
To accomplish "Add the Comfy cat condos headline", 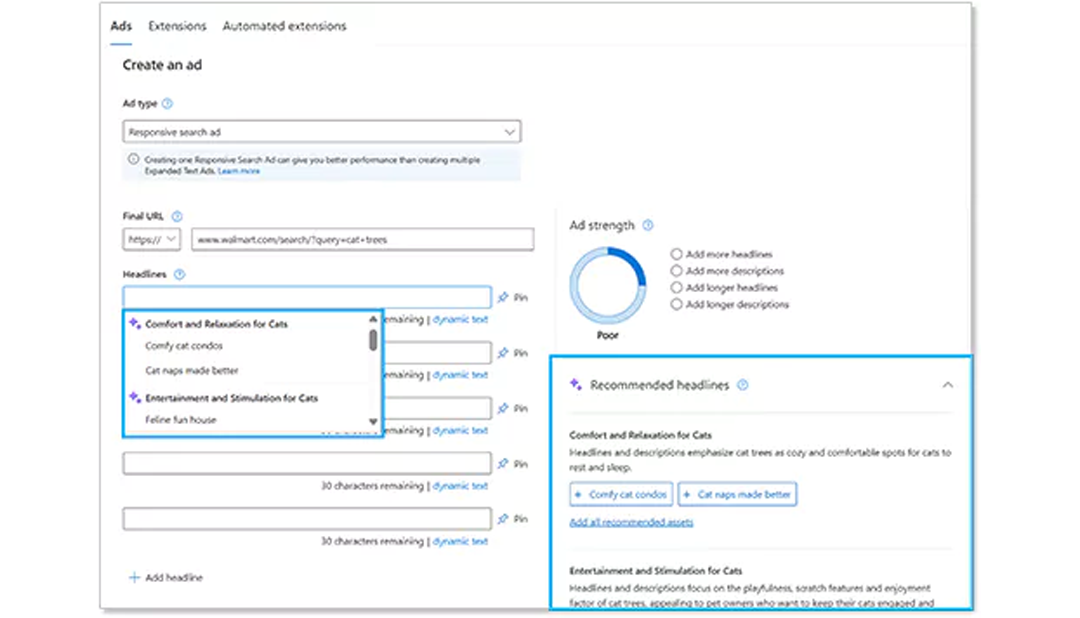I will [x=620, y=494].
